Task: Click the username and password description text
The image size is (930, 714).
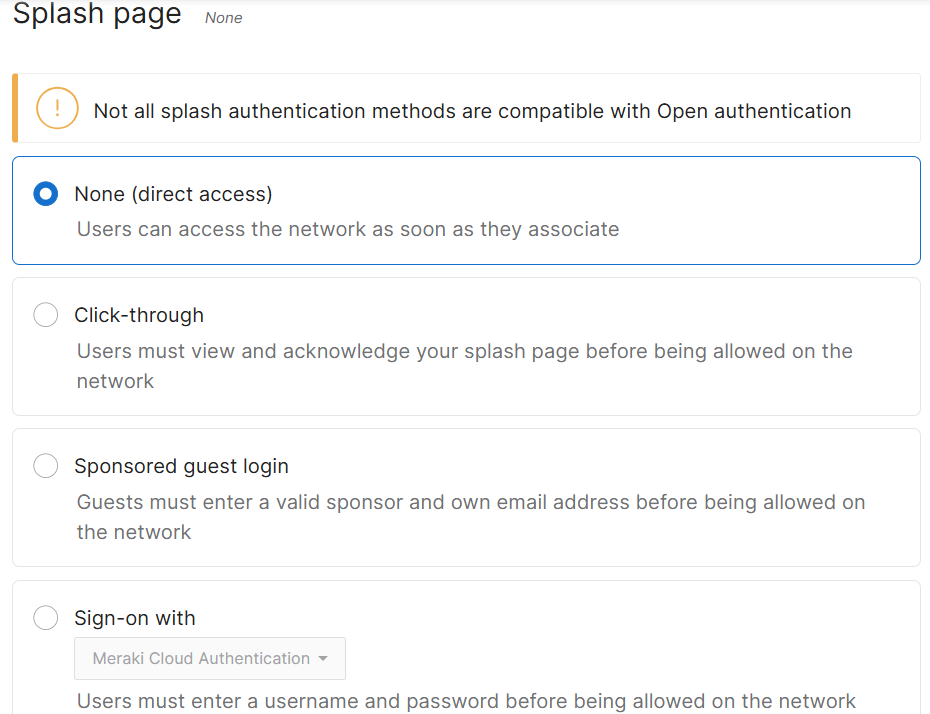Action: (x=466, y=701)
